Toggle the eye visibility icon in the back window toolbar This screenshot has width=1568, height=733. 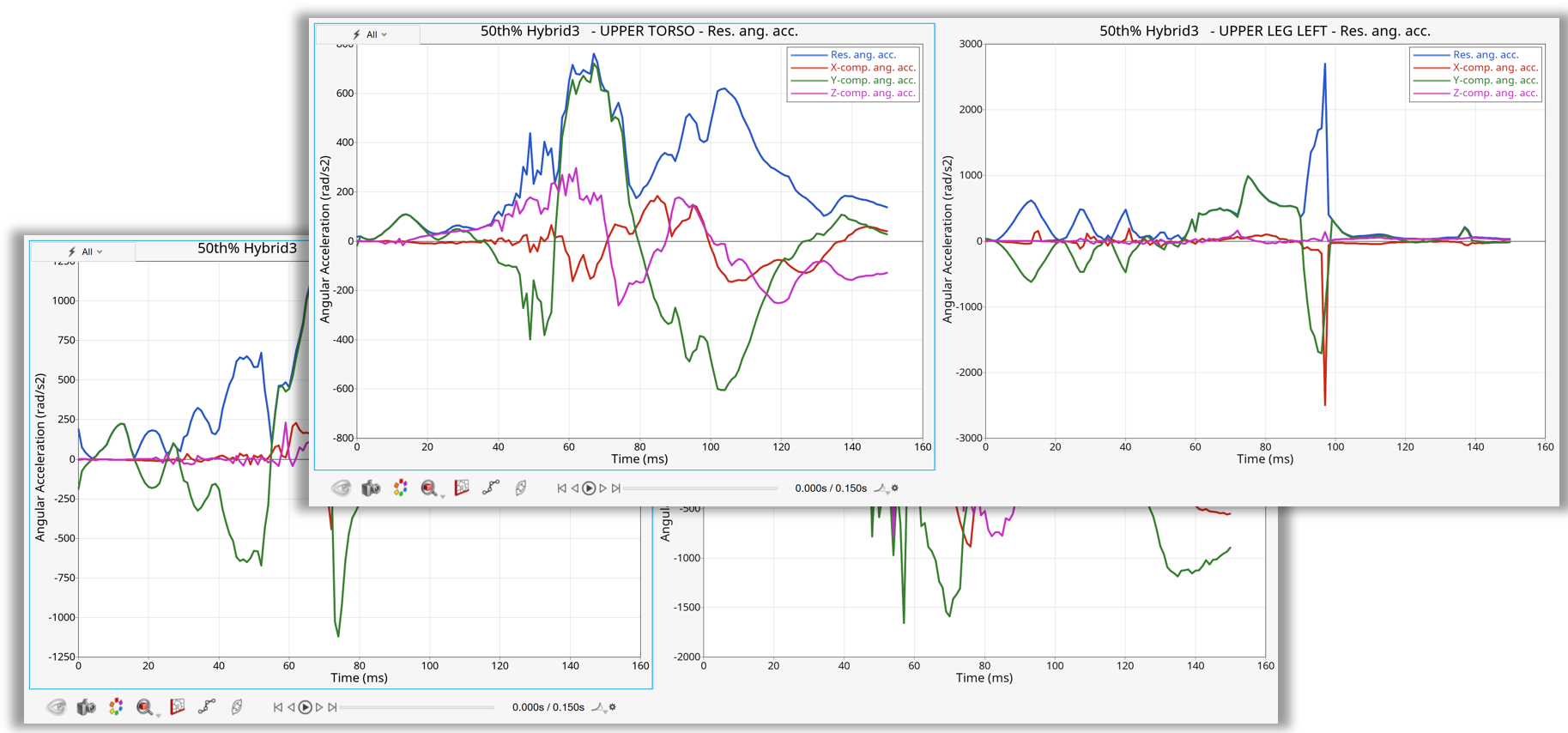(57, 707)
